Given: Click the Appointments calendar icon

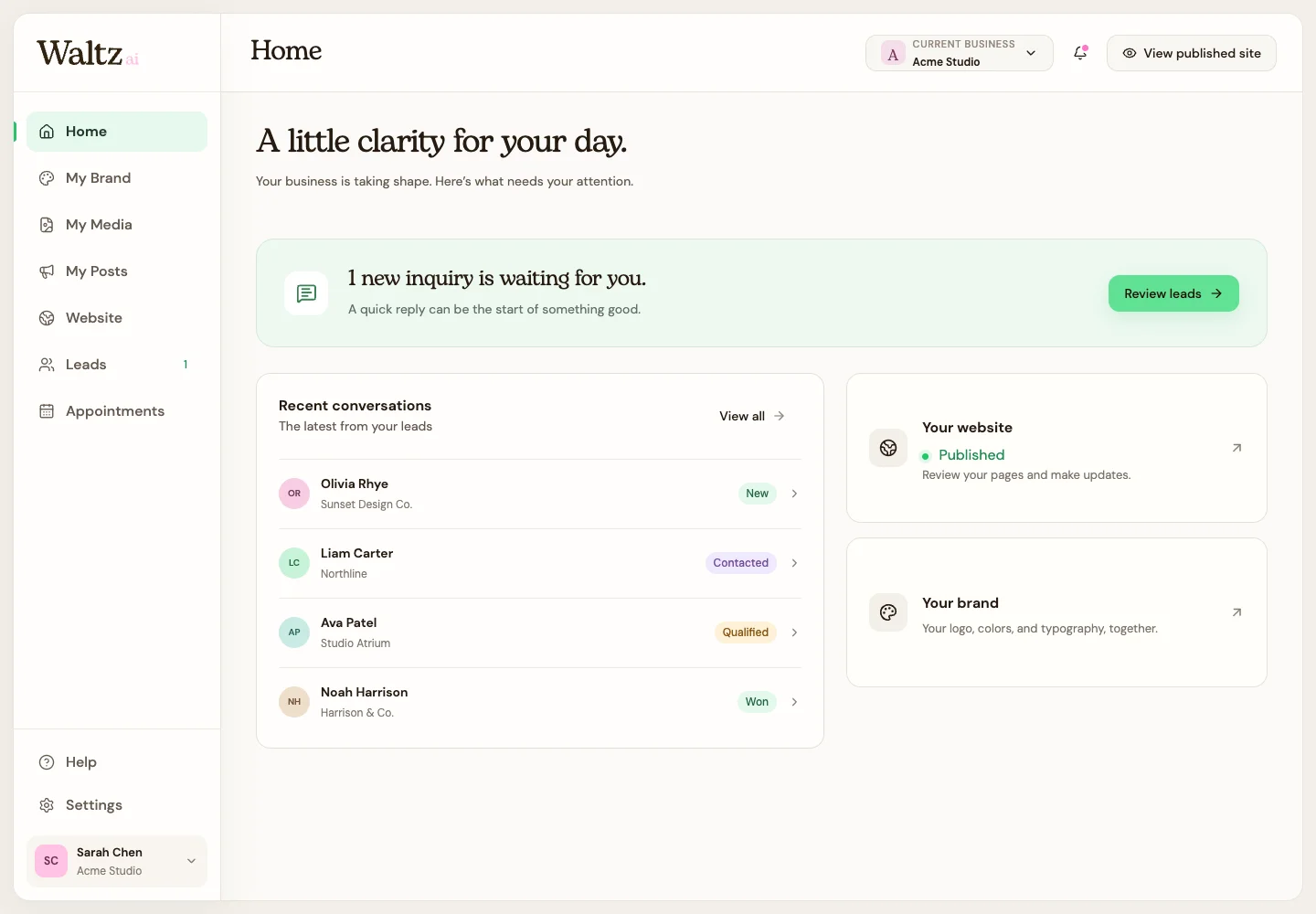Looking at the screenshot, I should pyautogui.click(x=47, y=411).
